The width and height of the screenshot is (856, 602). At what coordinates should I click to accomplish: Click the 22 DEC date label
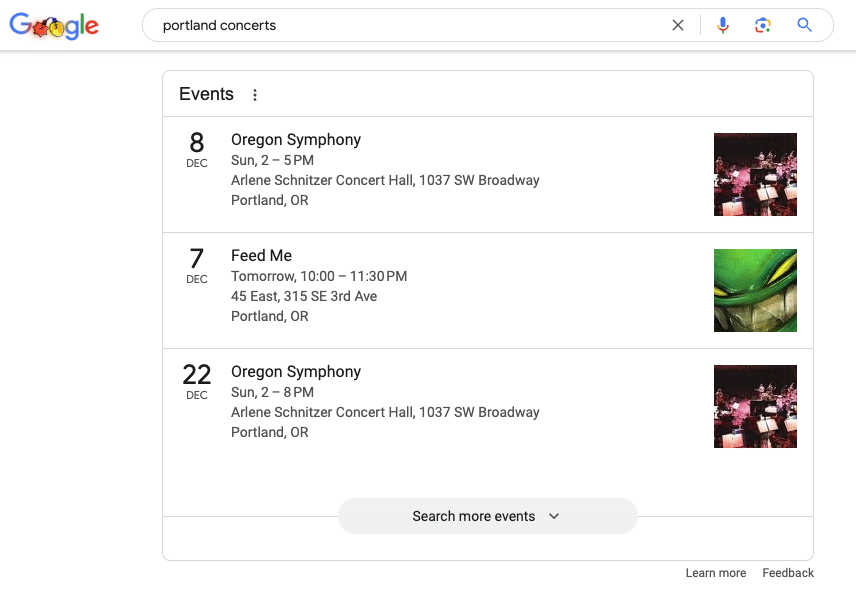[197, 382]
